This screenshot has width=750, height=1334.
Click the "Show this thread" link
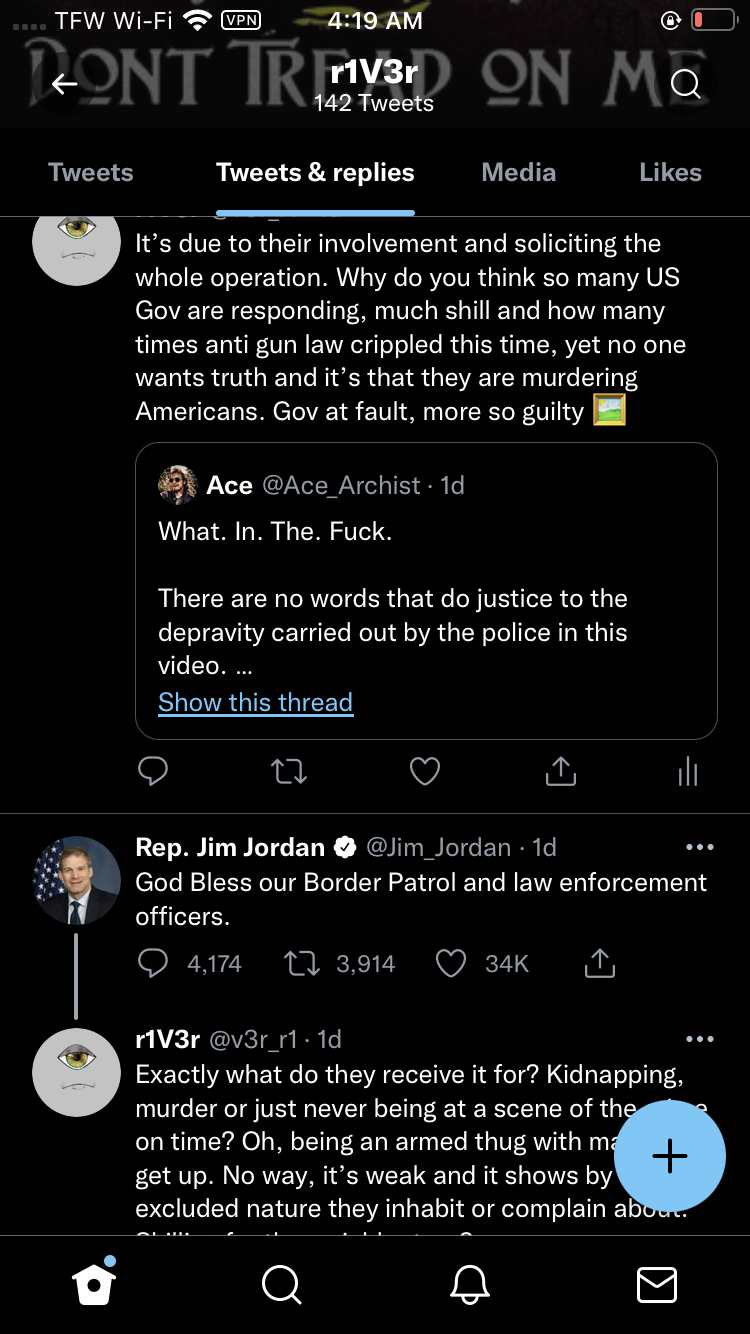point(255,702)
